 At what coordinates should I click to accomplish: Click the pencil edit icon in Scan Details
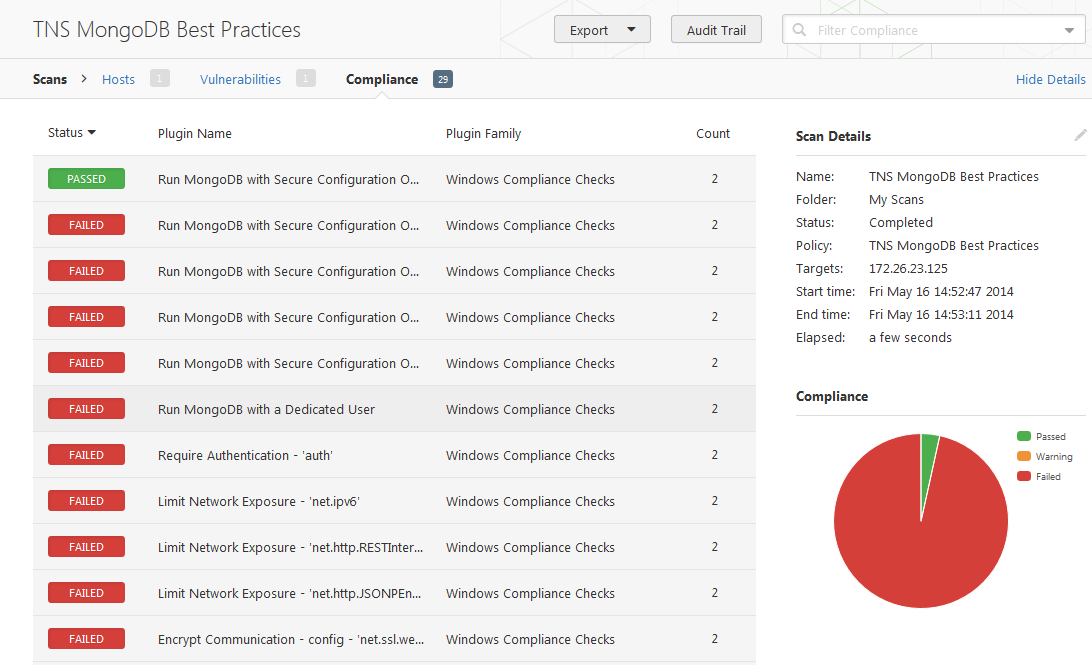[1080, 135]
